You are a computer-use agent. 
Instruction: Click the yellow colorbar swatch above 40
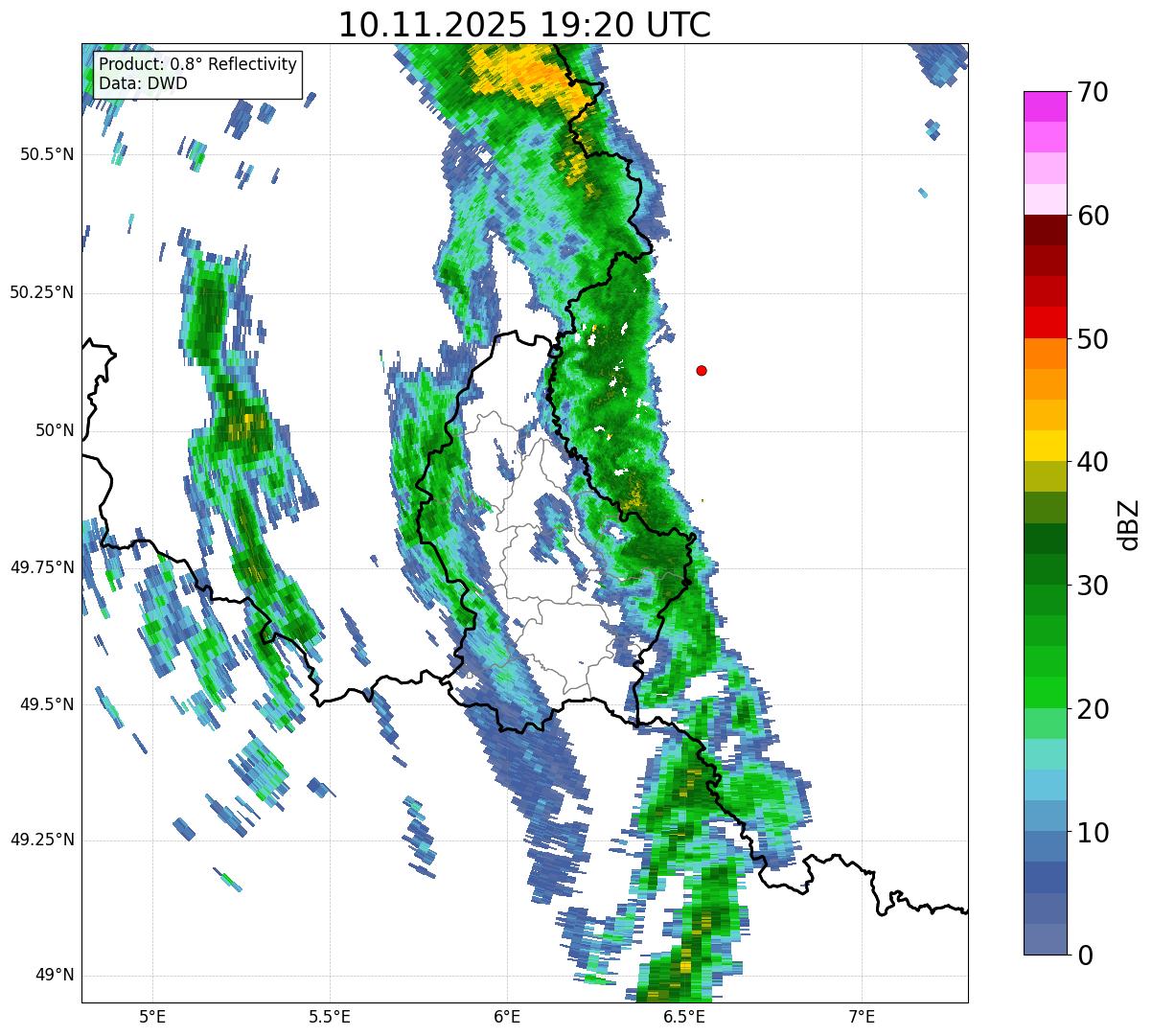pos(1045,446)
